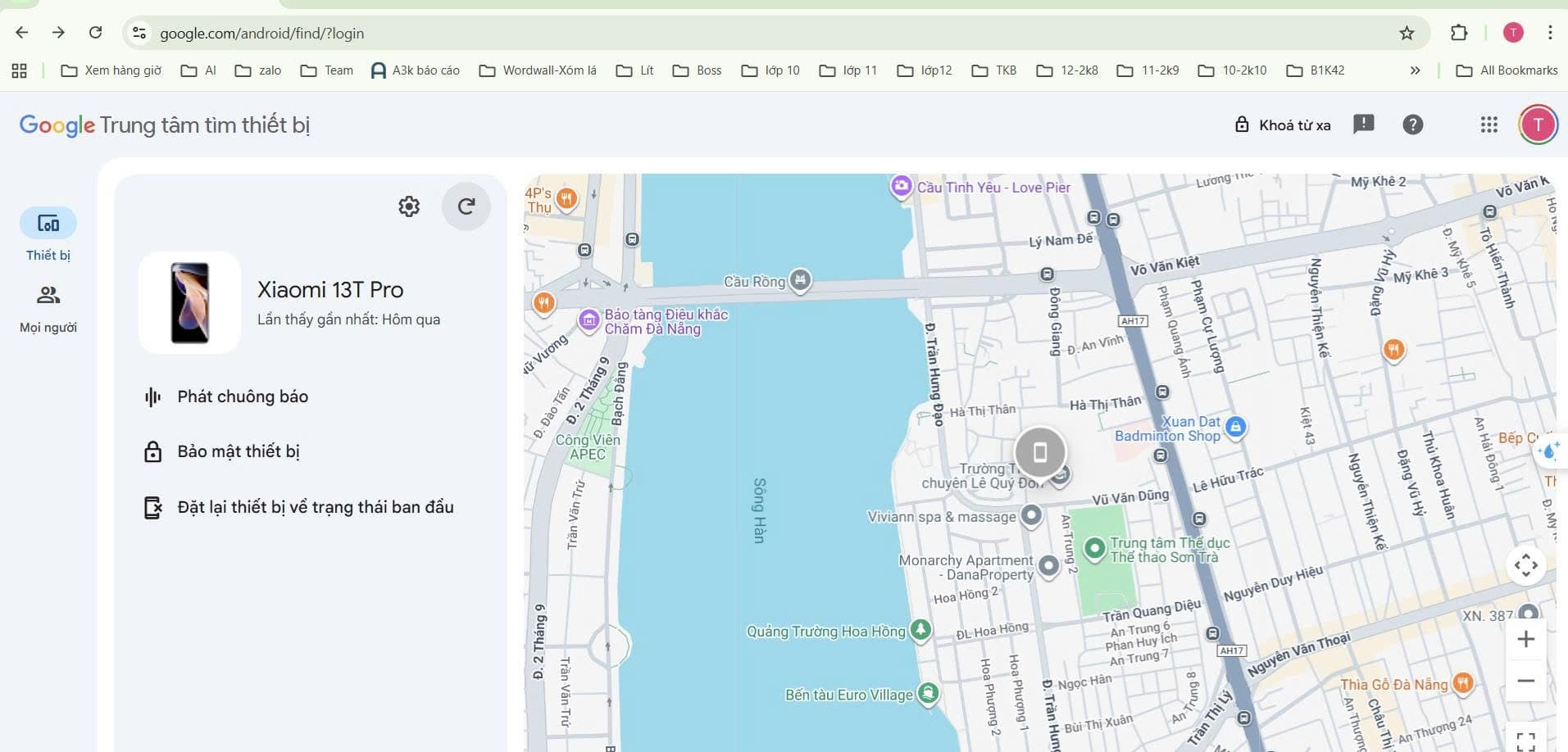Viewport: 1568px width, 752px height.
Task: Open the Chrome three-dot menu
Action: pos(1549,33)
